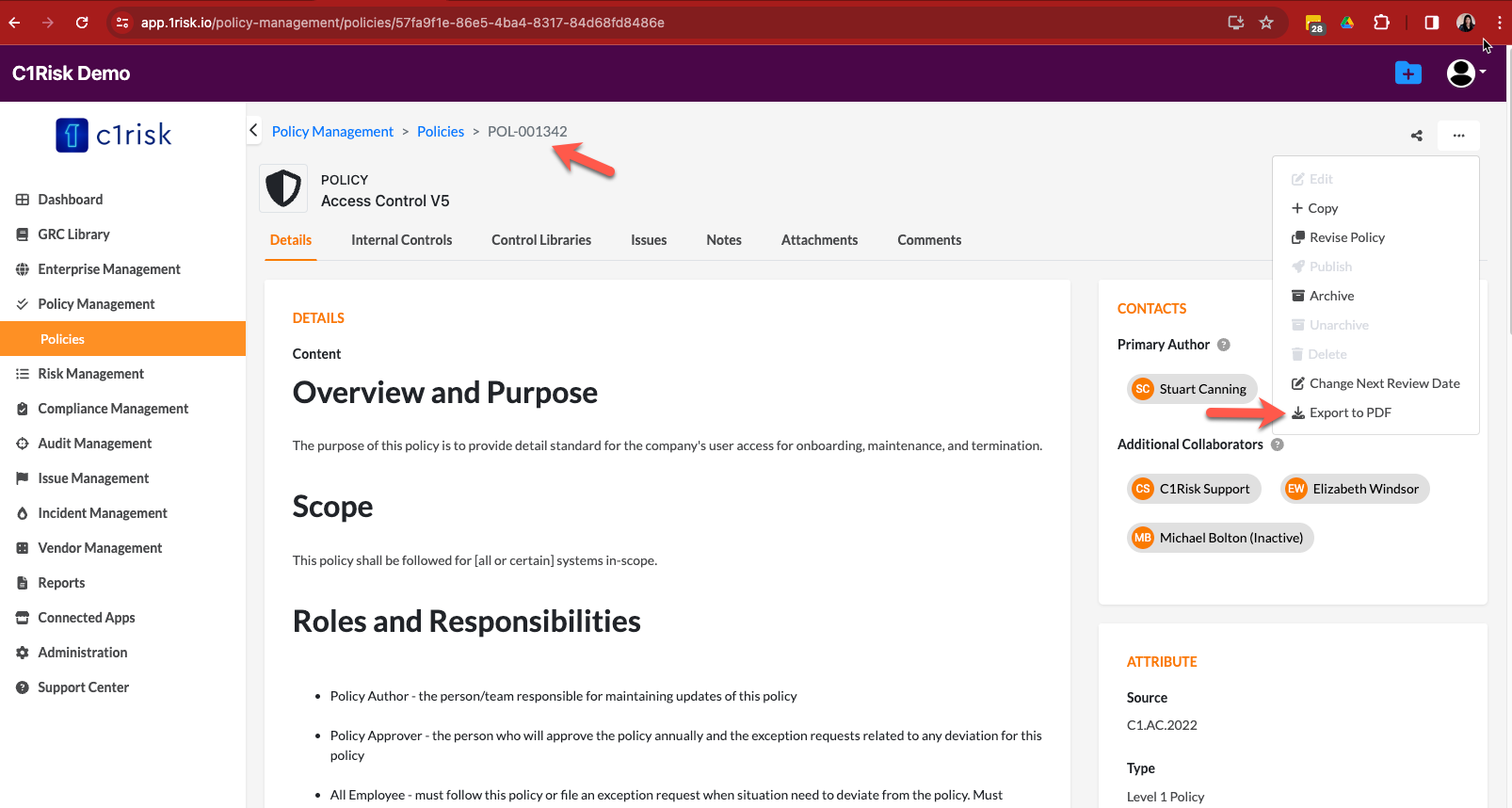The height and width of the screenshot is (808, 1512).
Task: Click the browser back arrow
Action: click(x=15, y=23)
